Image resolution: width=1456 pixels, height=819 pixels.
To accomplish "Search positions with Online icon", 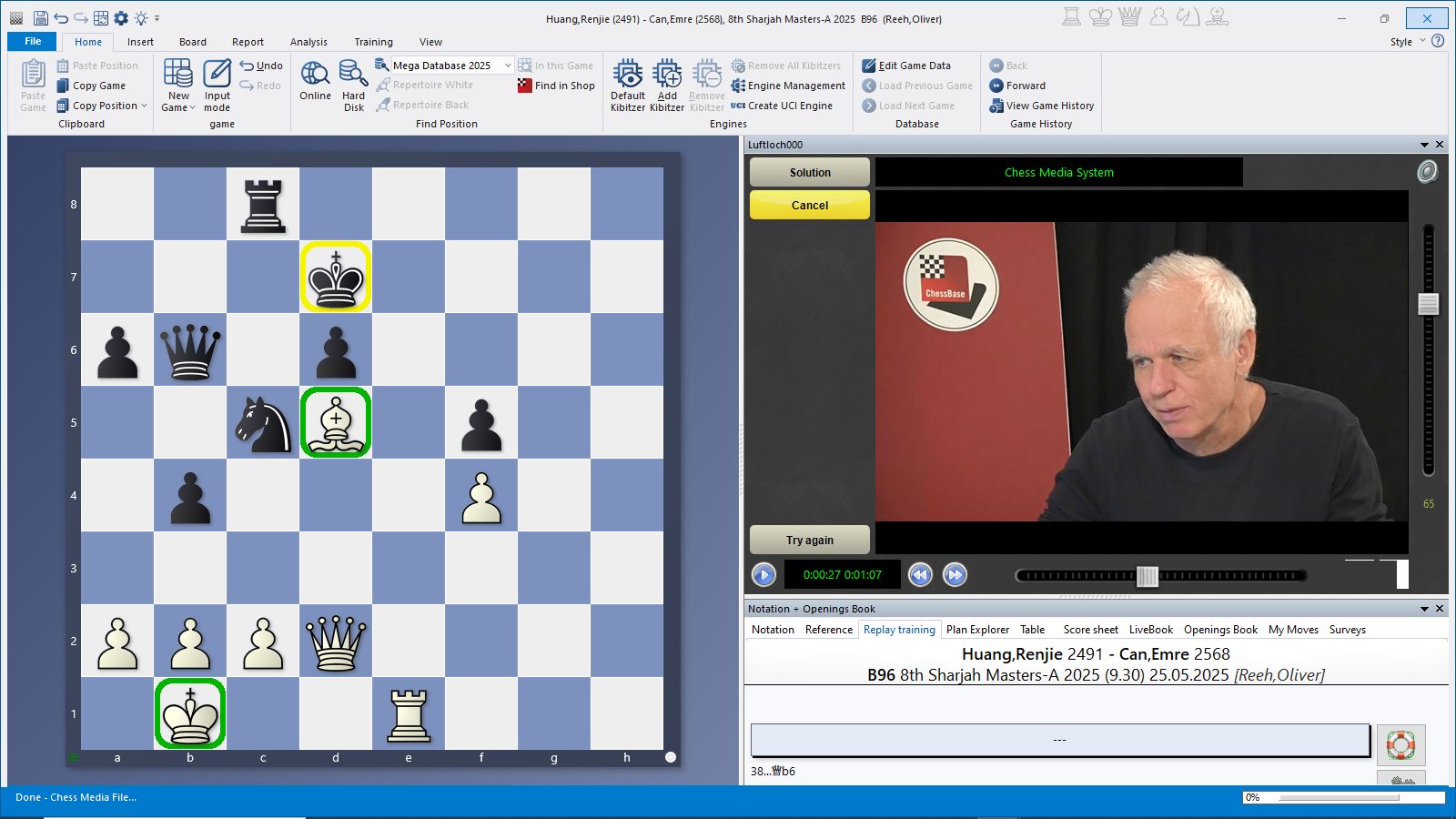I will coord(315,75).
